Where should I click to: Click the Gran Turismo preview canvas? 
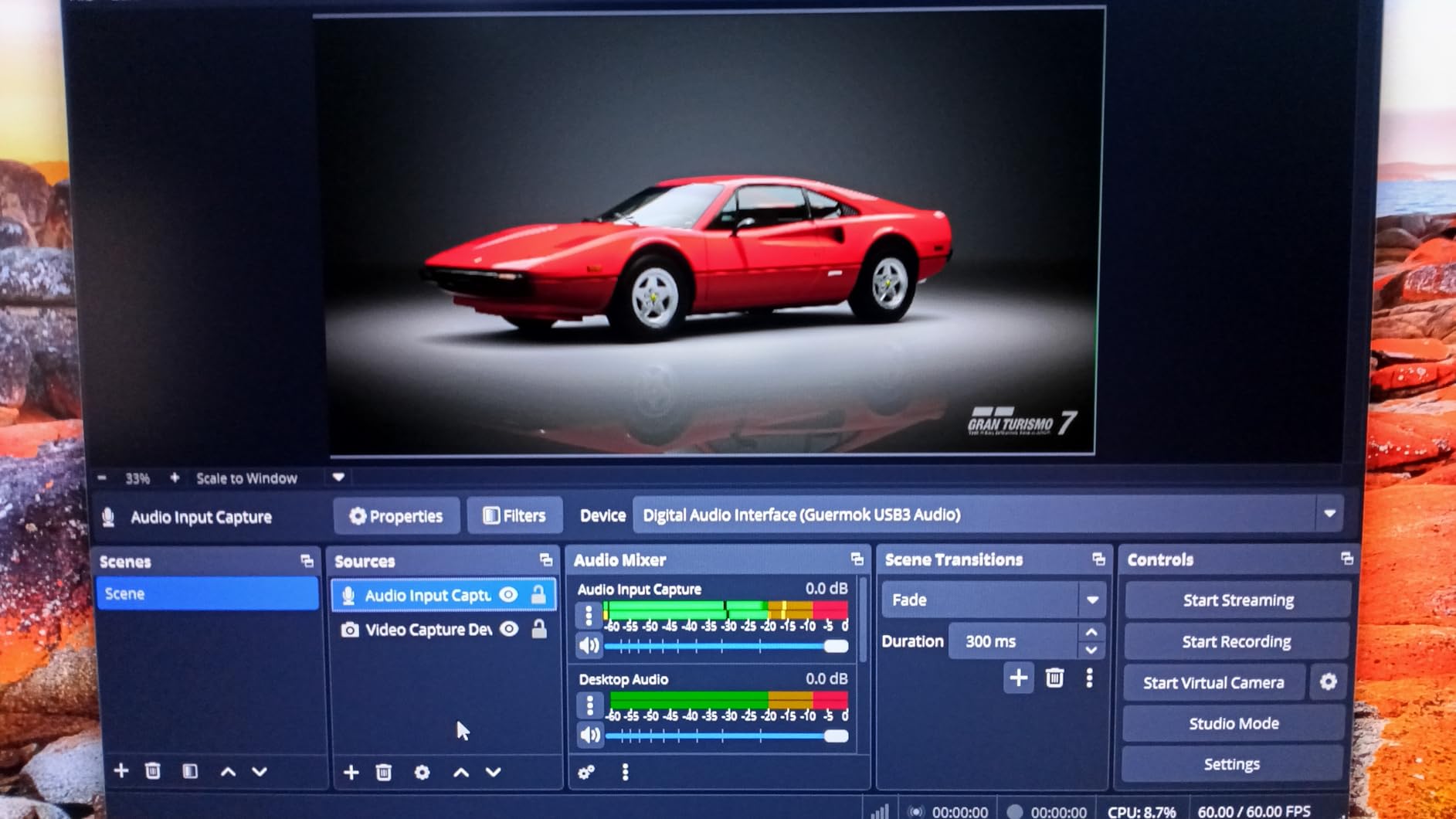[709, 232]
